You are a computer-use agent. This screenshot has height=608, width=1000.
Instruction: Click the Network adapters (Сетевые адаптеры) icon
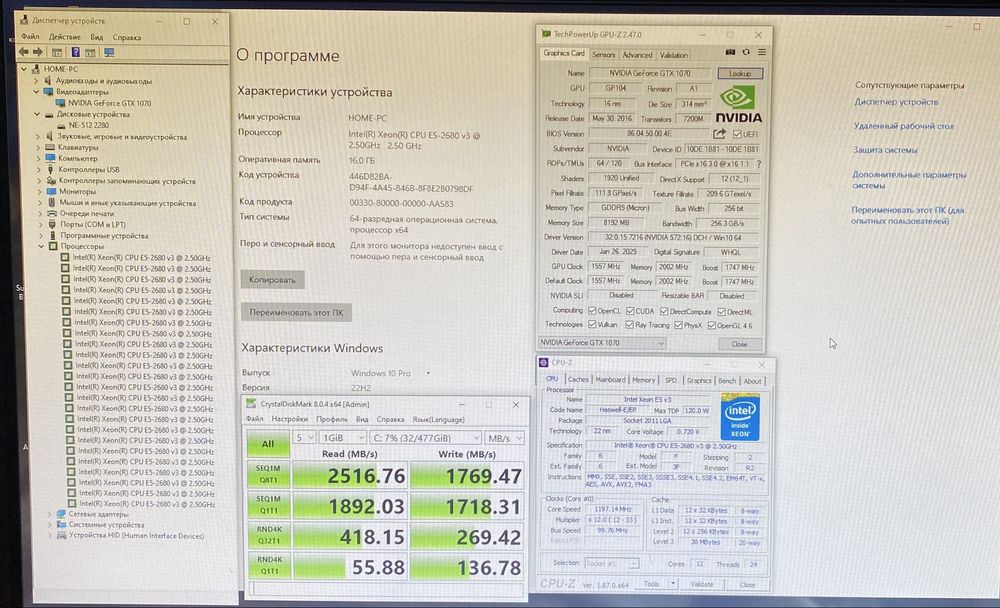click(61, 514)
